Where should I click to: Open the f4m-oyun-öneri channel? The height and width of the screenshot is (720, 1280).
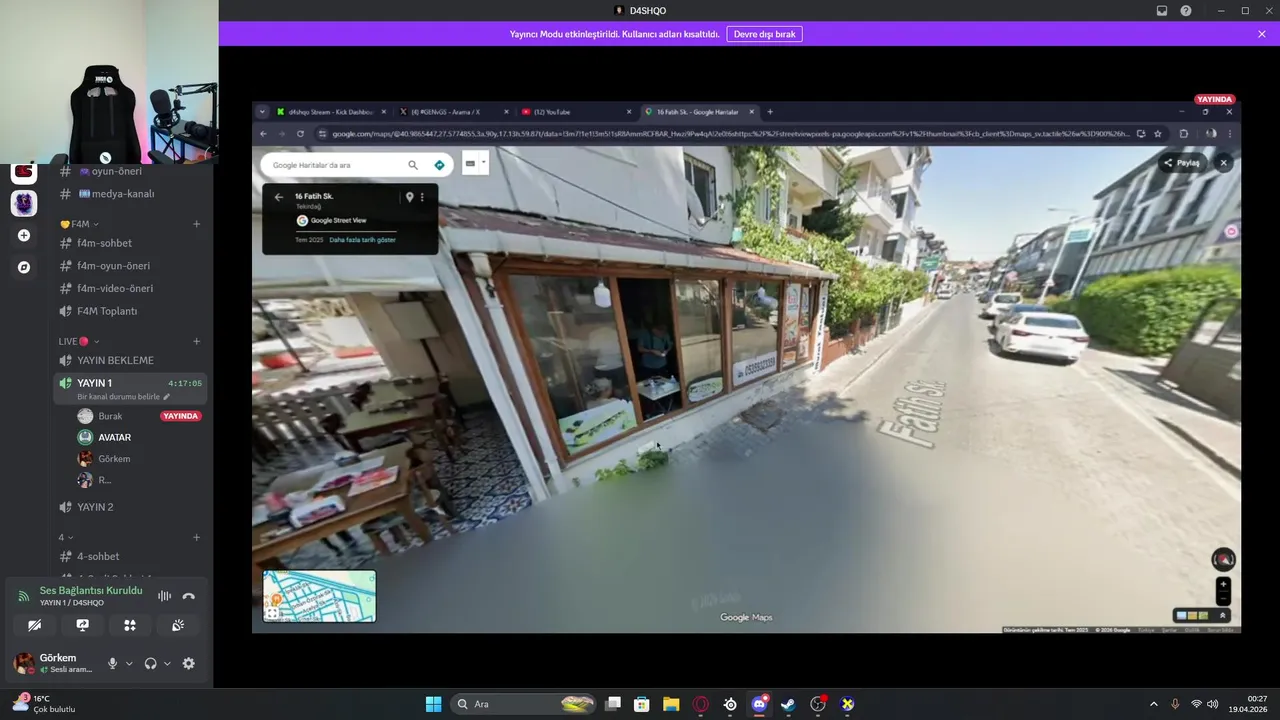[130, 266]
